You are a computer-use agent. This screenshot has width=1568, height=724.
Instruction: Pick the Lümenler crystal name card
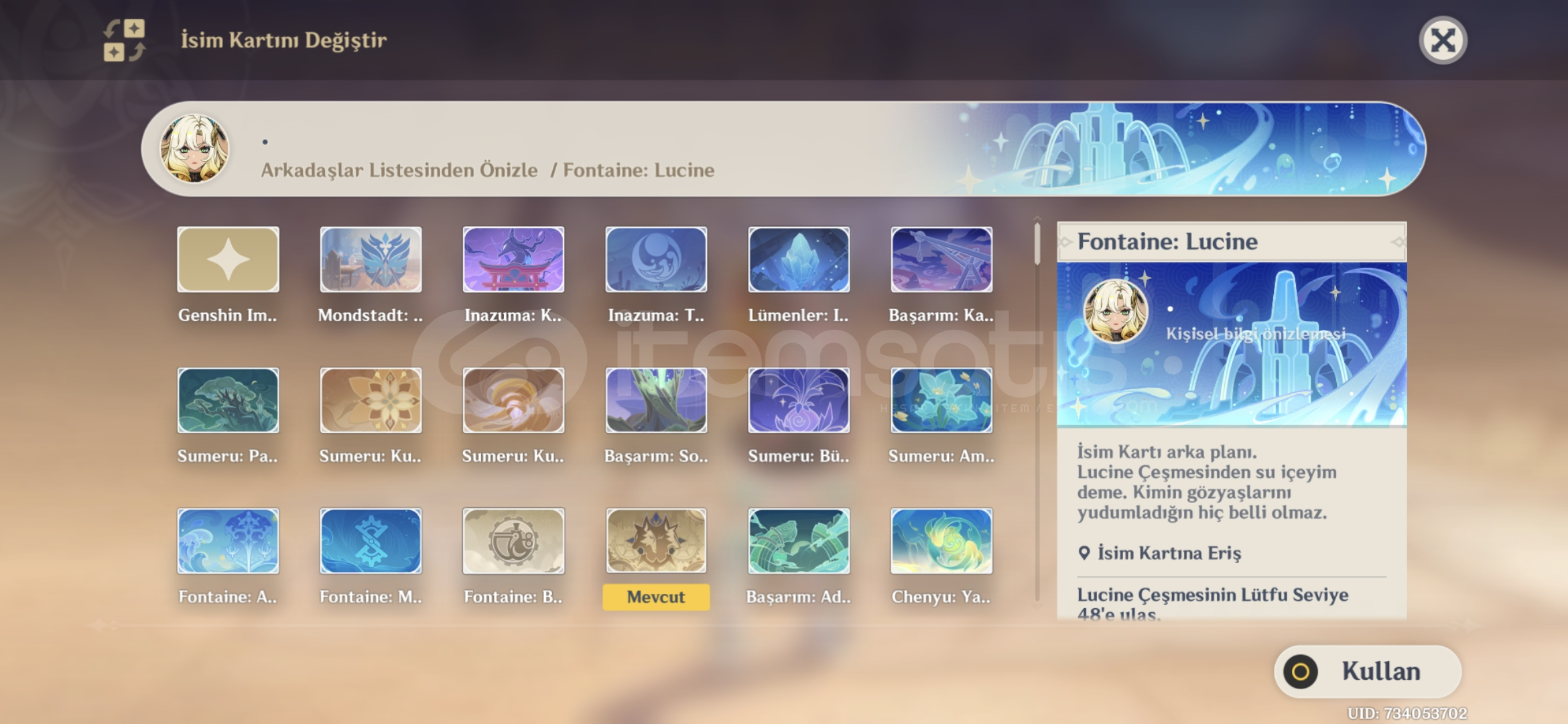coord(799,259)
